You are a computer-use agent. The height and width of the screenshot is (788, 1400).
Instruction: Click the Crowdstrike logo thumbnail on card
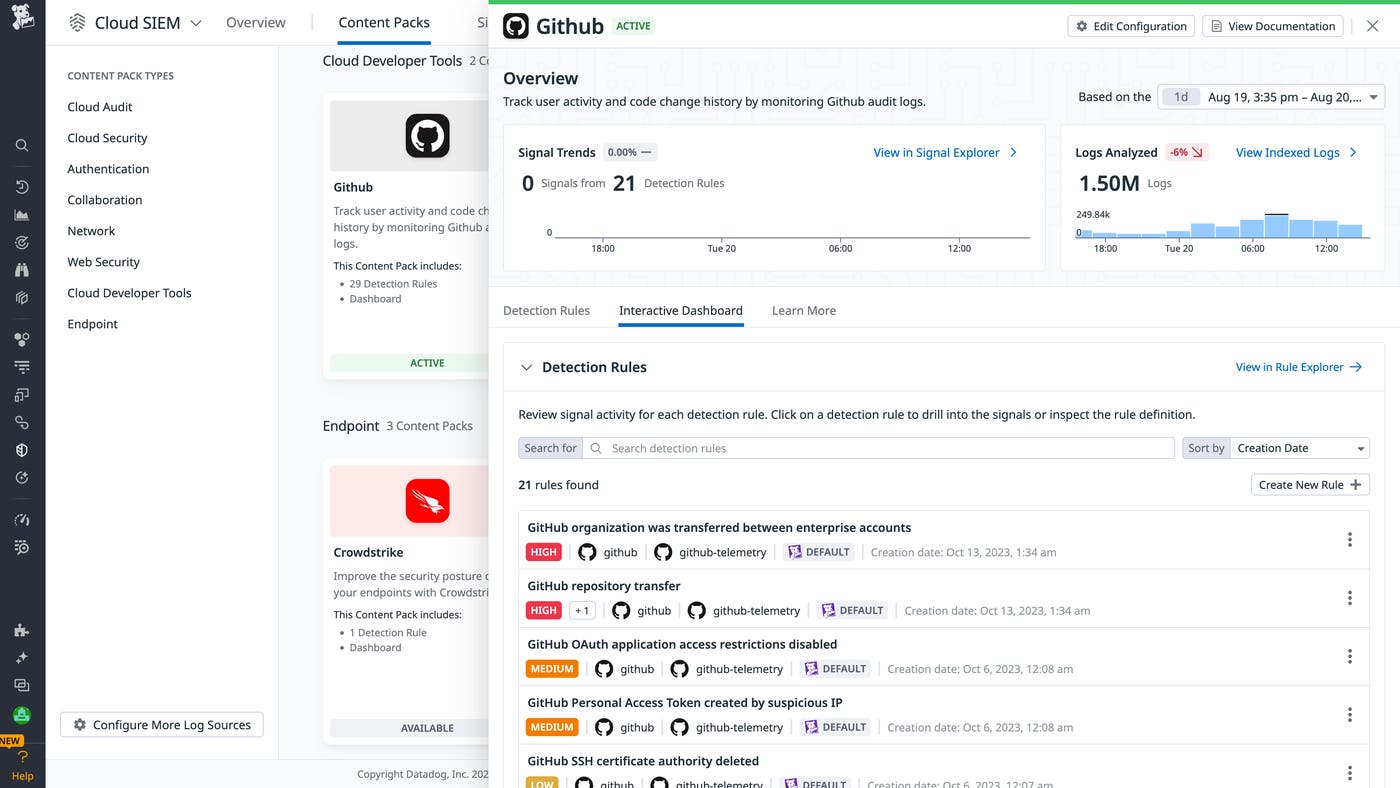point(427,501)
